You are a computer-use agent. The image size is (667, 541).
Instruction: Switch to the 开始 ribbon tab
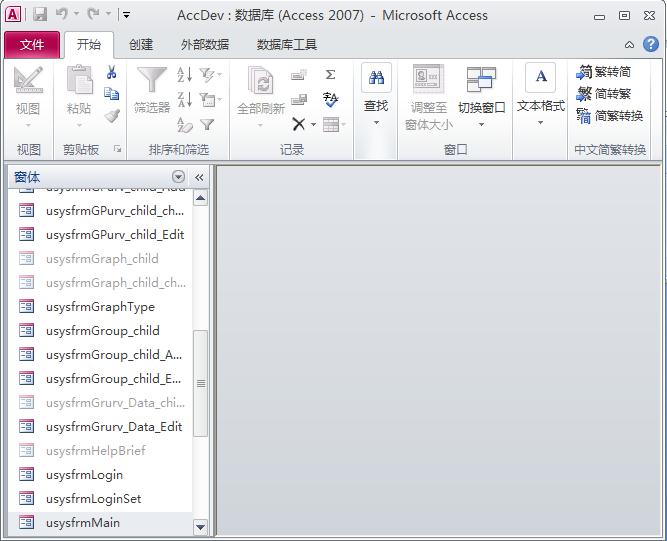[x=89, y=44]
